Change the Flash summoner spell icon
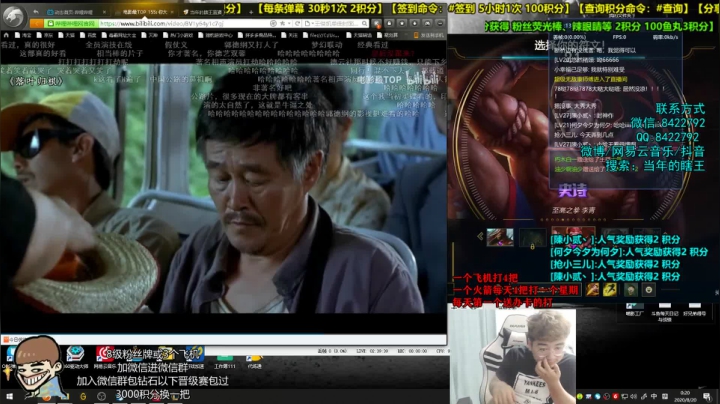This screenshot has width=720, height=404. click(x=610, y=290)
